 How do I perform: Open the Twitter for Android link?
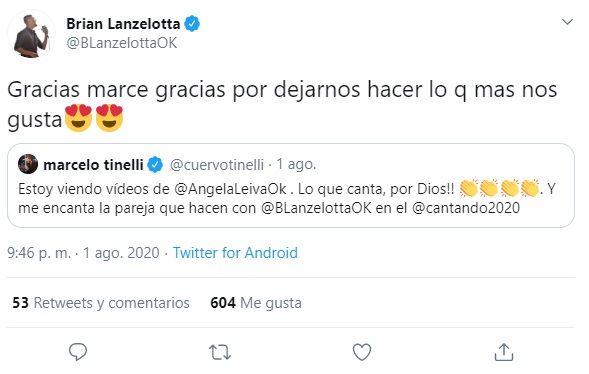pyautogui.click(x=235, y=253)
